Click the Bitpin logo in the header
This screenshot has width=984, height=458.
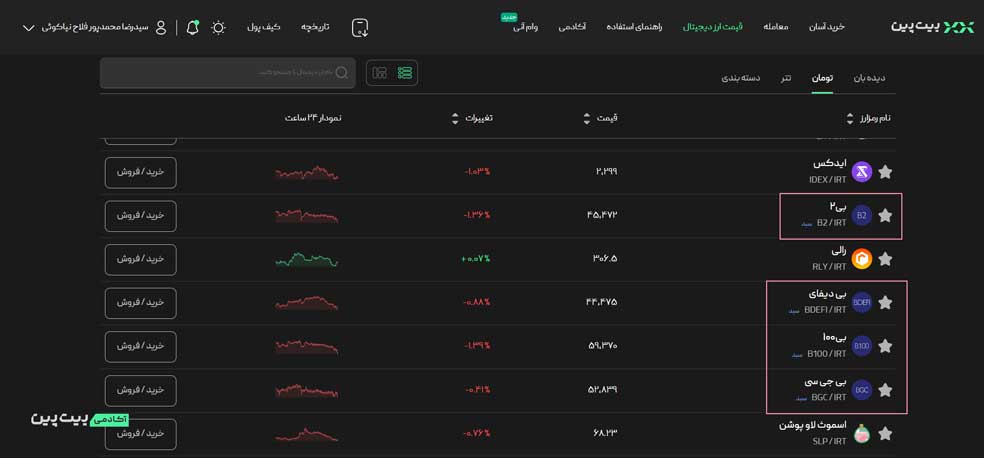pos(933,27)
